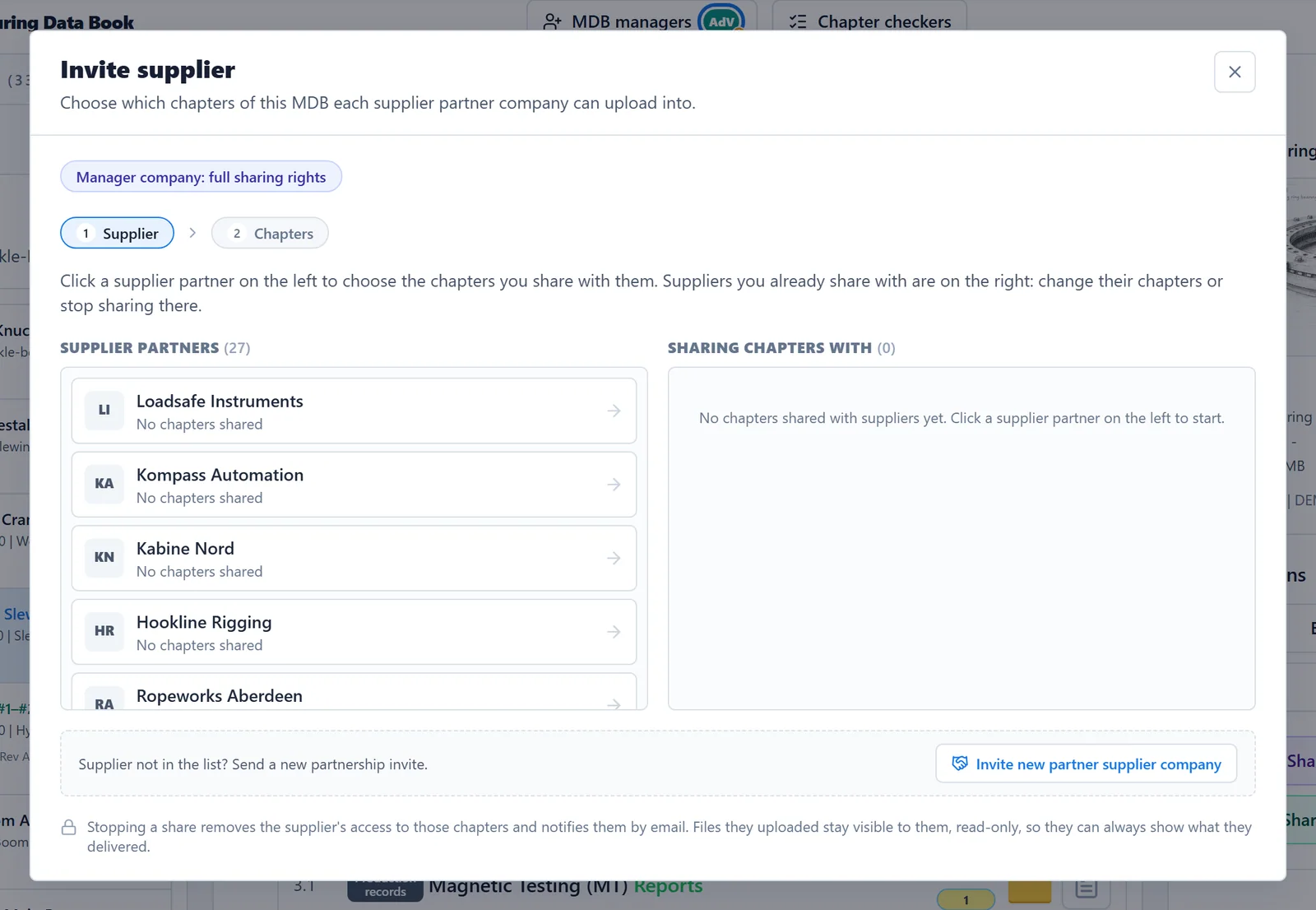
Task: Click the handshake icon on invite button
Action: [960, 764]
